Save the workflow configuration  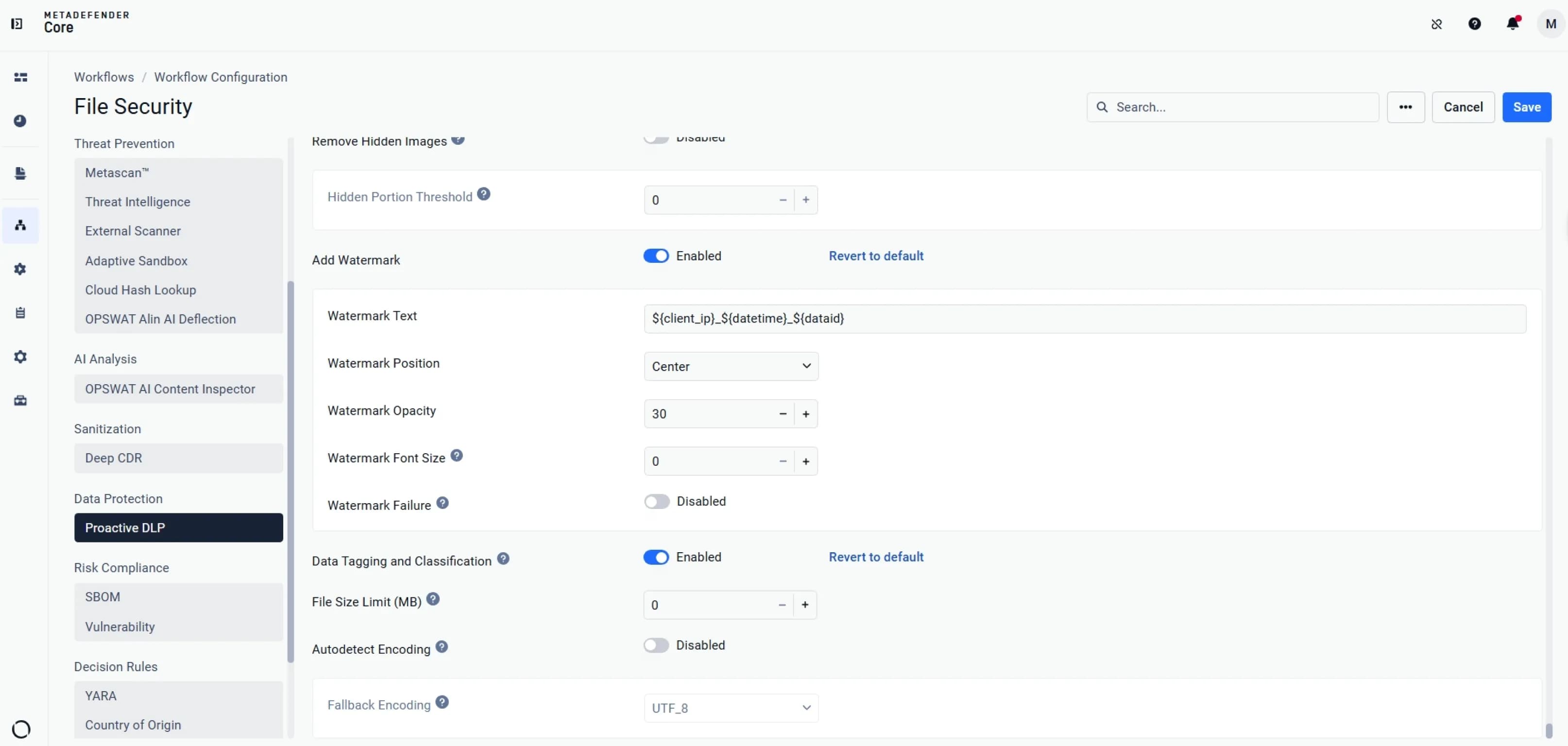(1527, 107)
